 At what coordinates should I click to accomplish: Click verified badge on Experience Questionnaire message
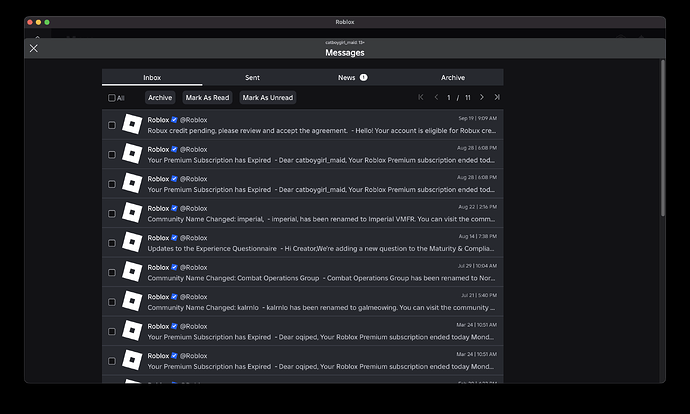tap(174, 238)
